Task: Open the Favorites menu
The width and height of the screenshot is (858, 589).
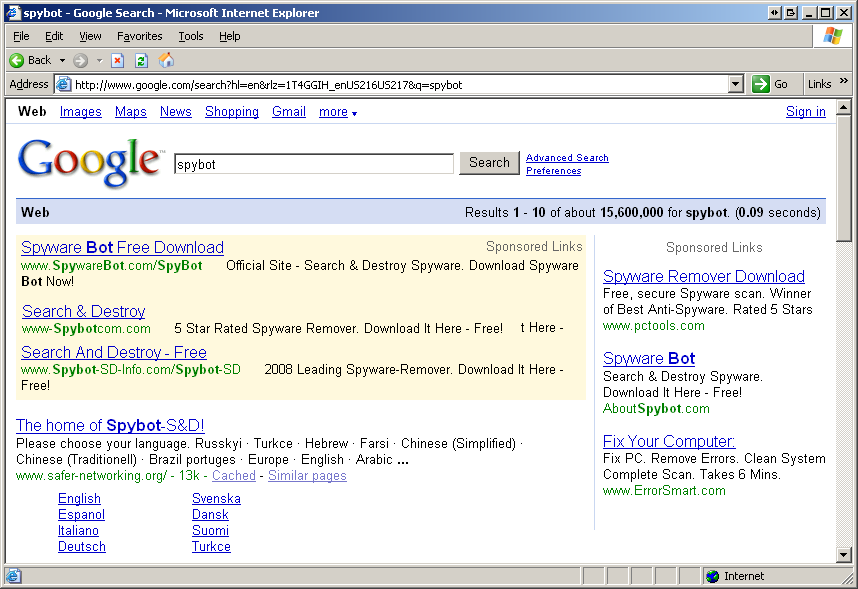Action: click(x=140, y=36)
